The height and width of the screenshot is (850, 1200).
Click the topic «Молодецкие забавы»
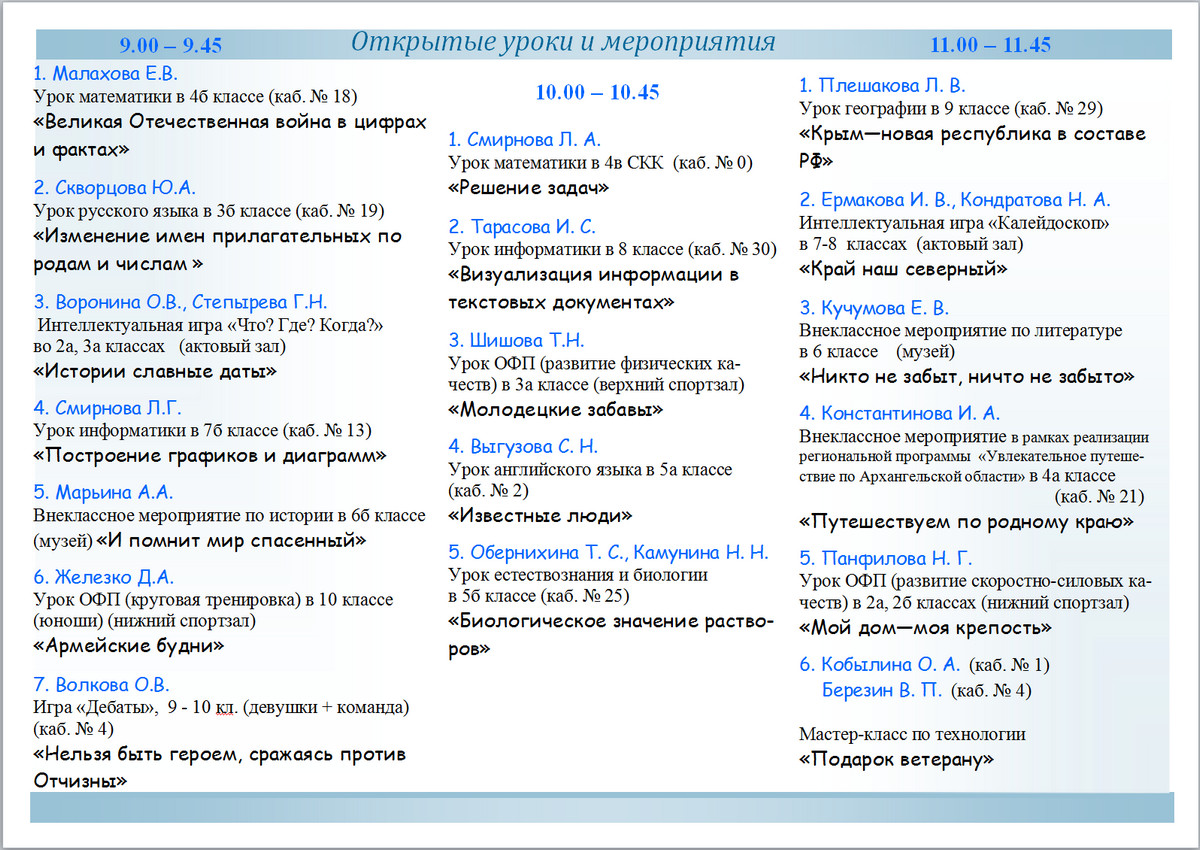pos(556,409)
